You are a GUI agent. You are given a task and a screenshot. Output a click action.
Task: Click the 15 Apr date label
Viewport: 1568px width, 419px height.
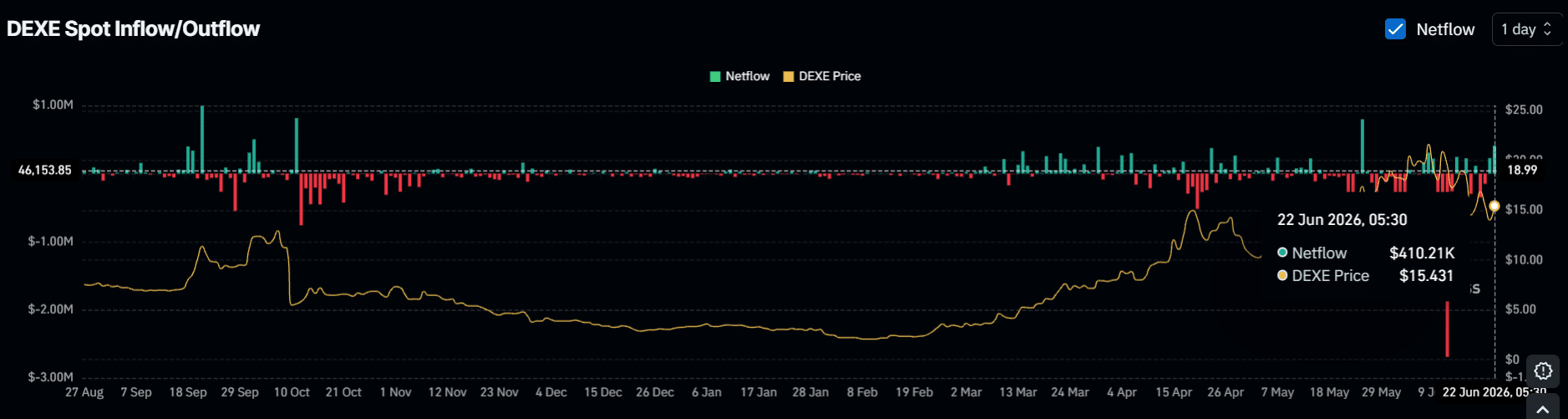click(x=1174, y=391)
